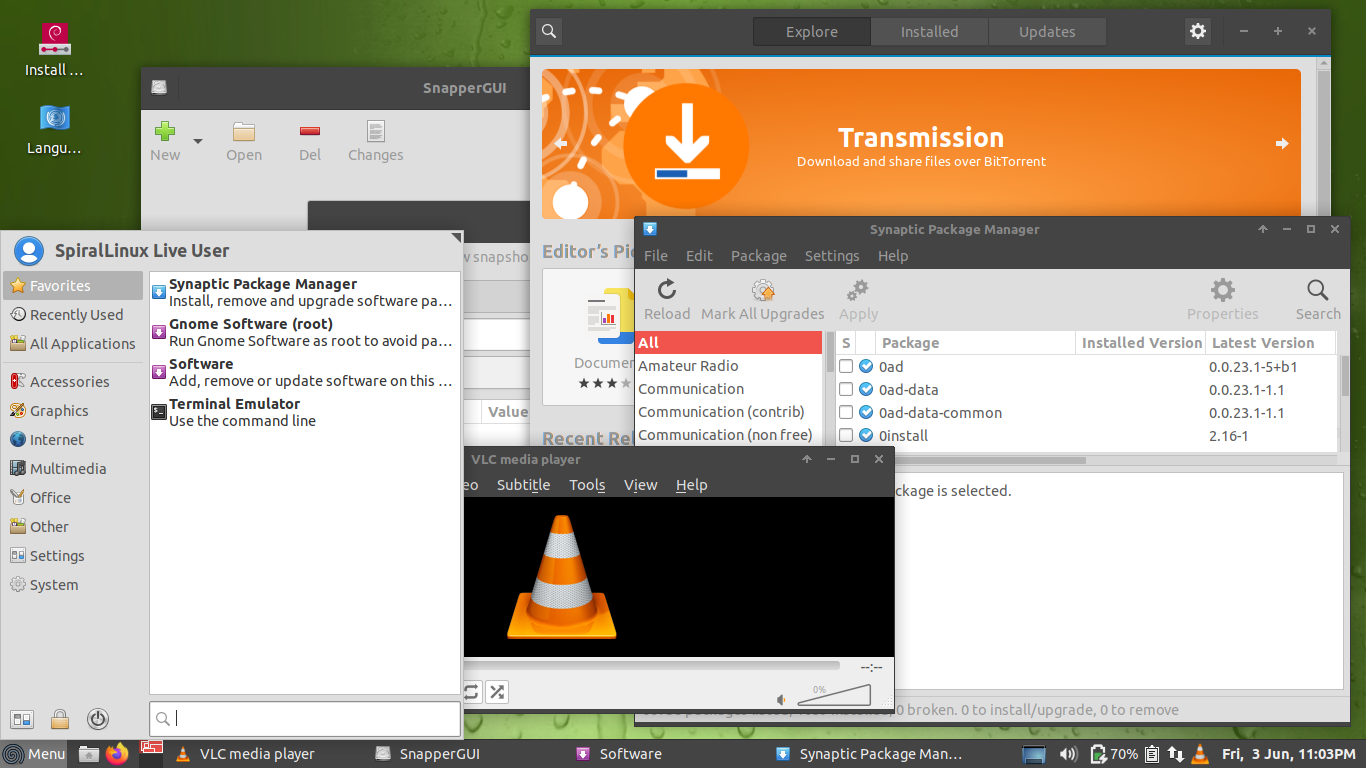Click the application menu search field
The width and height of the screenshot is (1366, 768).
tap(304, 718)
